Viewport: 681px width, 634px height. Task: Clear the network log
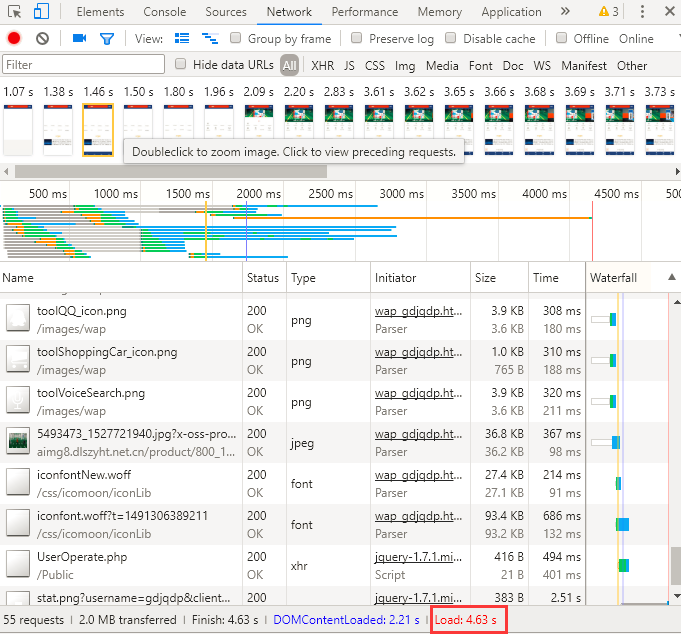pyautogui.click(x=43, y=39)
